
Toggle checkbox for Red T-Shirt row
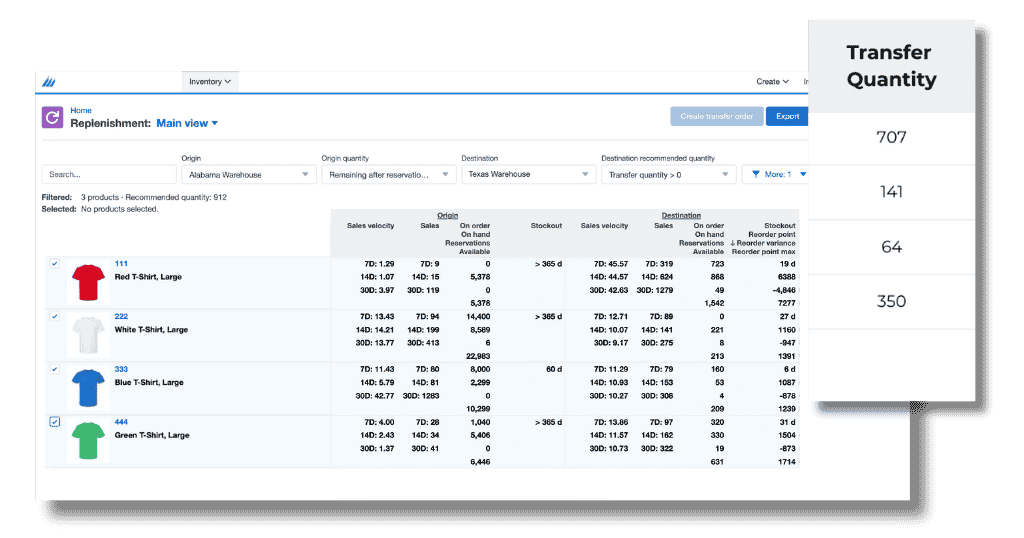point(55,264)
